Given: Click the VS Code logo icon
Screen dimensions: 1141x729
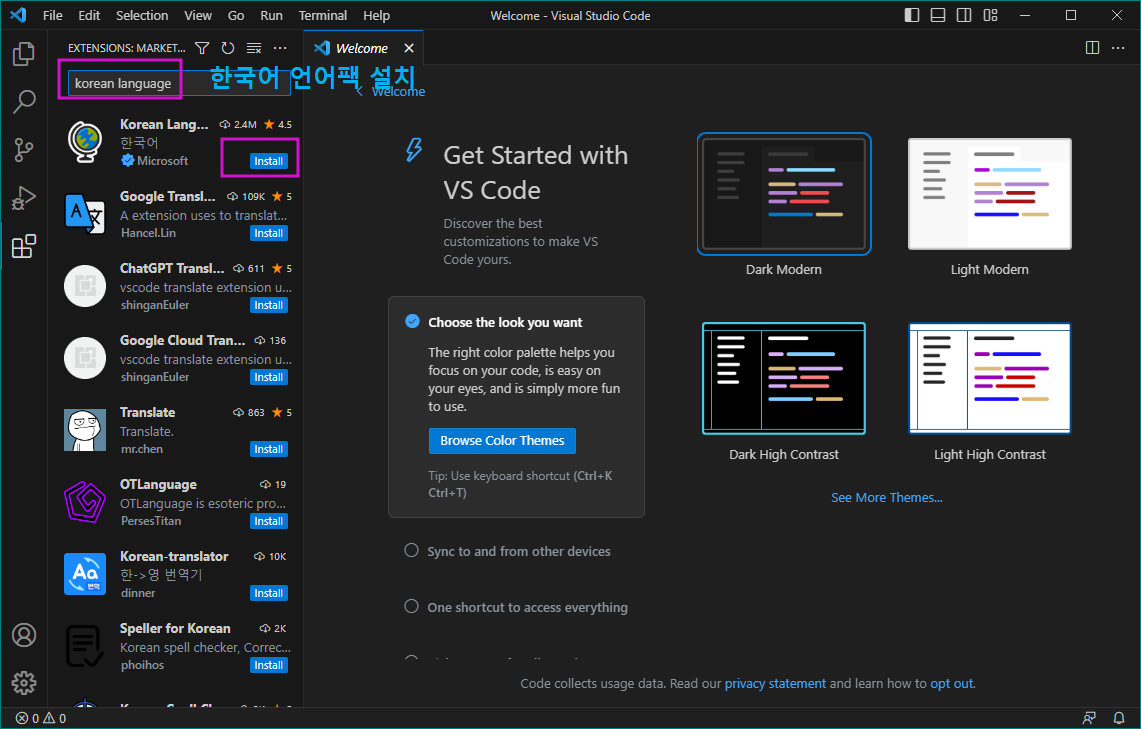Looking at the screenshot, I should tap(18, 15).
